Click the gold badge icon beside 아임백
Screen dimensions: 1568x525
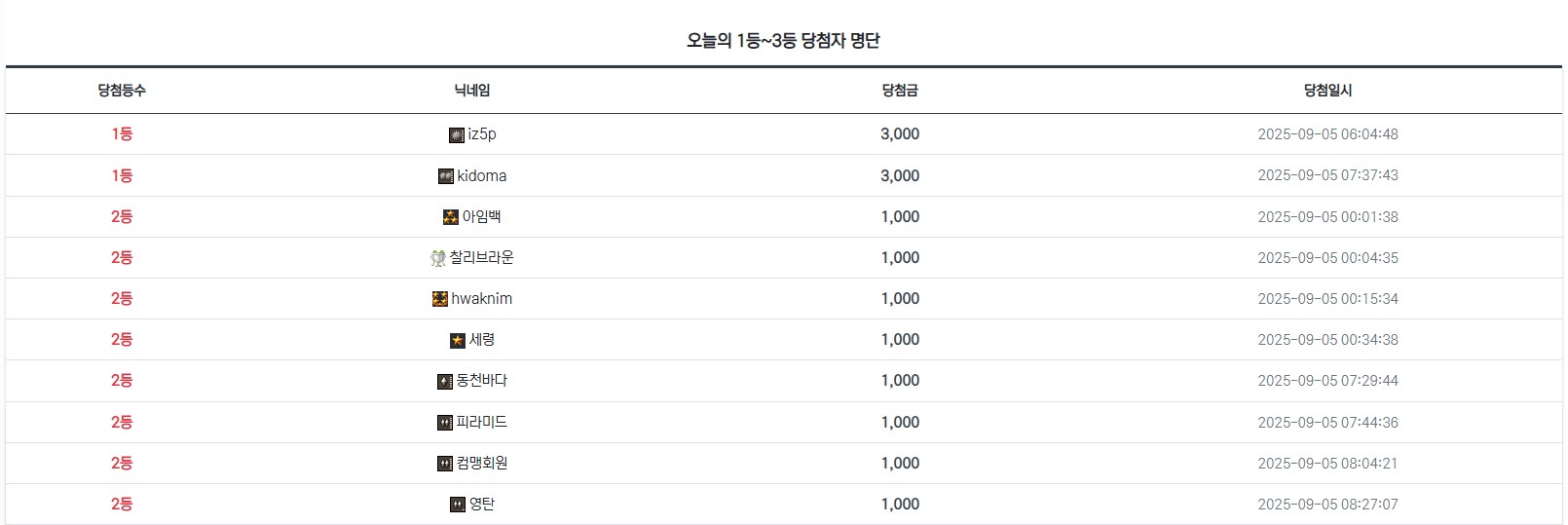(450, 217)
